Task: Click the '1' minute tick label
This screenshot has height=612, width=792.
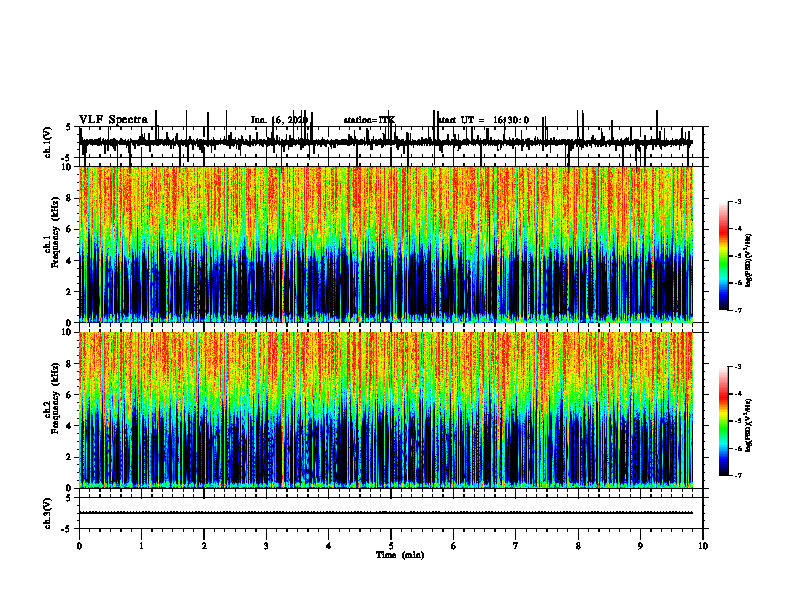Action: pos(141,546)
